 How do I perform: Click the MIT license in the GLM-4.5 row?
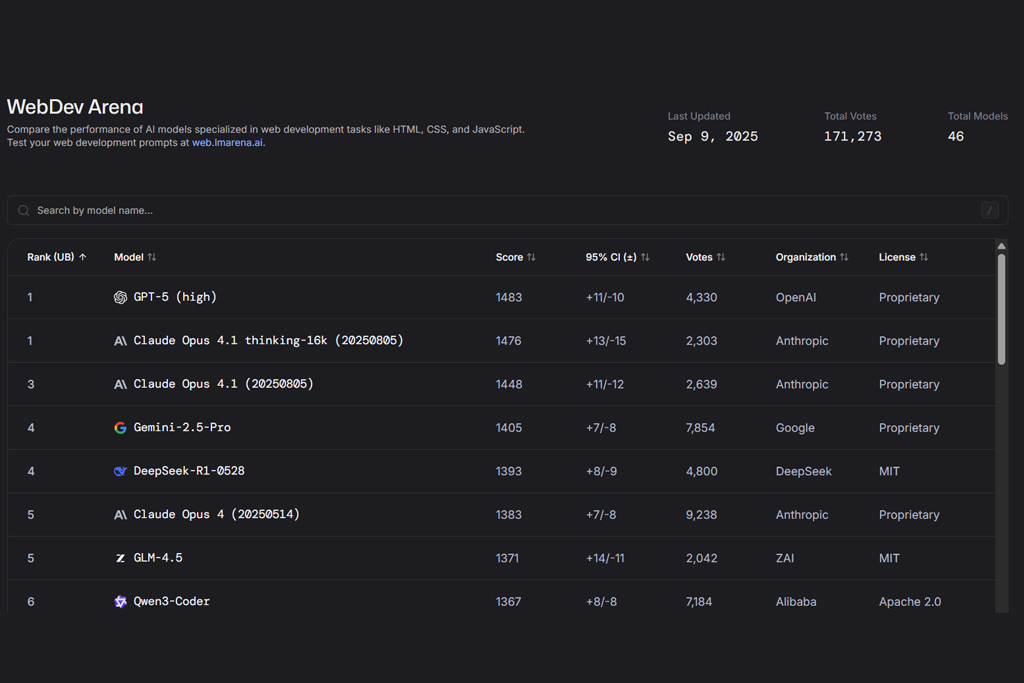click(889, 558)
